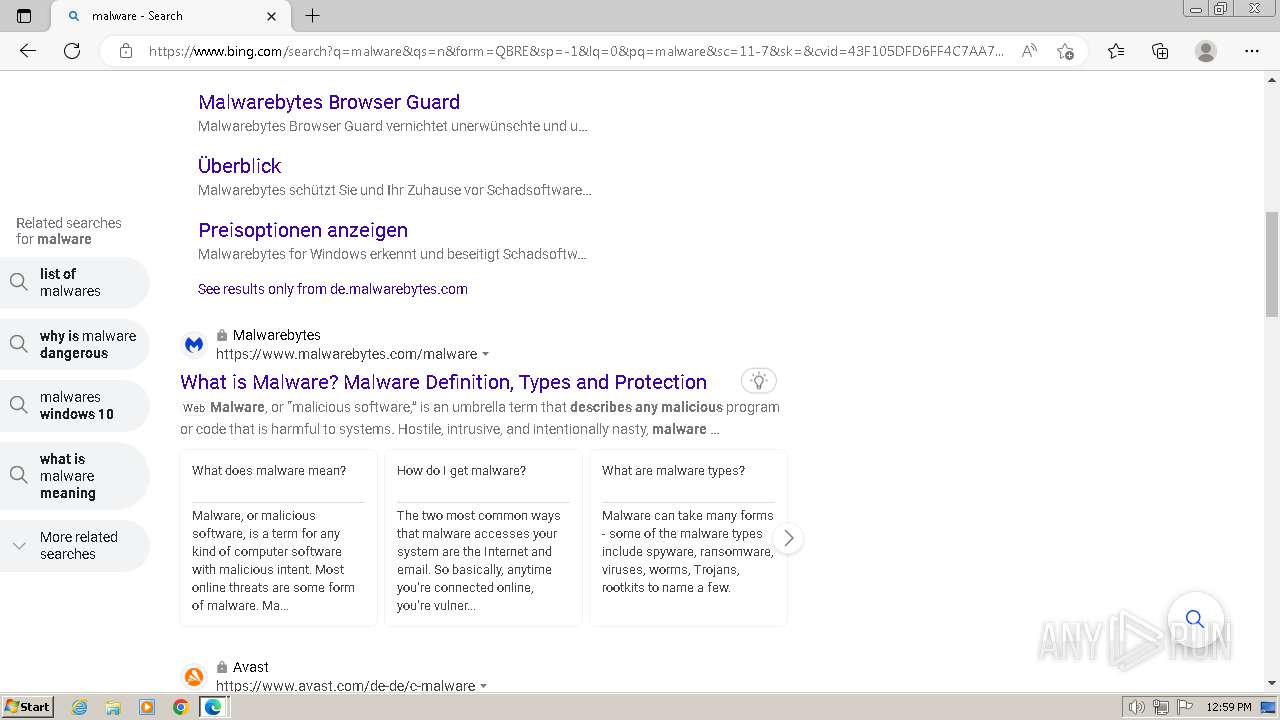This screenshot has height=720, width=1280.
Task: Open Internet Explorer from taskbar
Action: [x=79, y=707]
